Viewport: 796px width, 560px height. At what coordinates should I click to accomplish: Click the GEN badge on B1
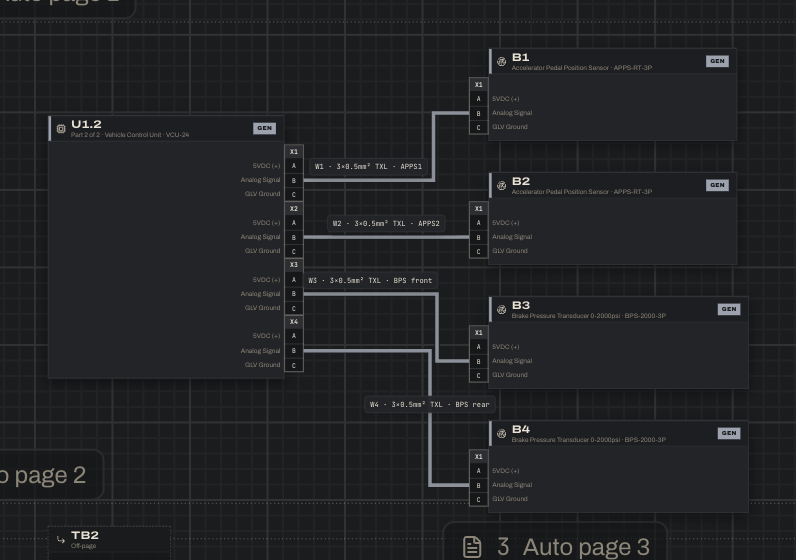click(717, 61)
